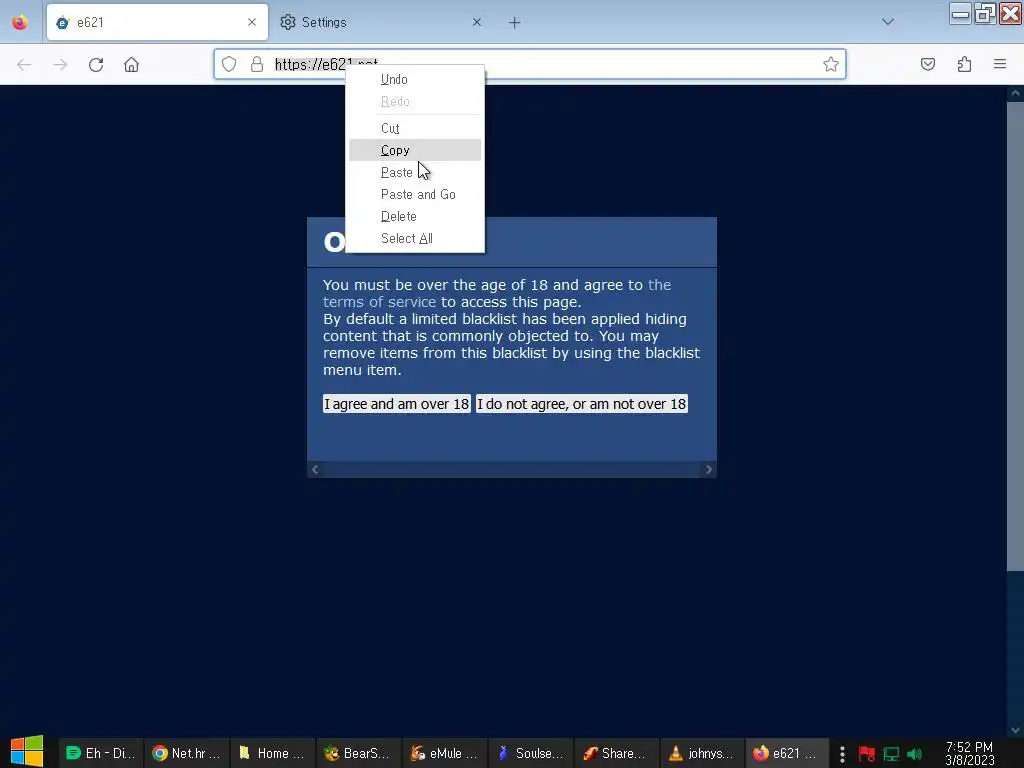Image resolution: width=1024 pixels, height=768 pixels.
Task: Open the Chrome Net.hr taskbar item
Action: 187,753
